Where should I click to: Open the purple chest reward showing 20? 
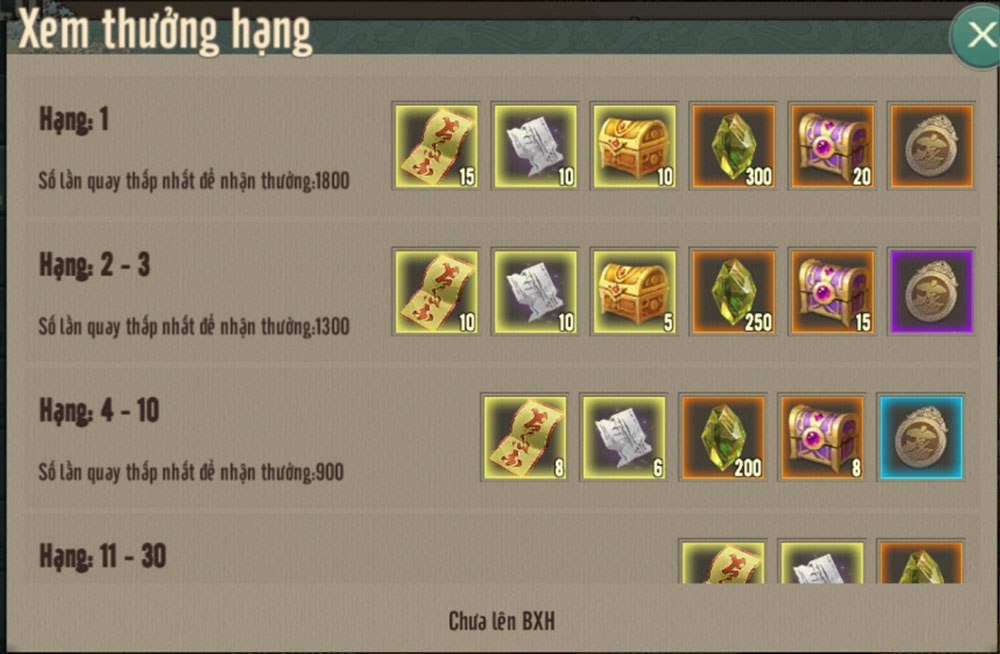[x=832, y=146]
